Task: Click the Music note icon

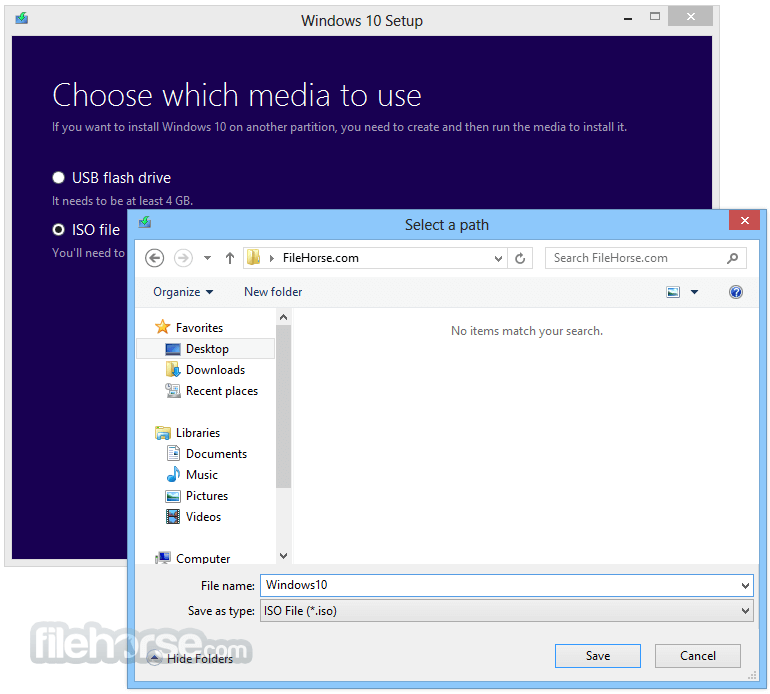Action: click(x=173, y=474)
